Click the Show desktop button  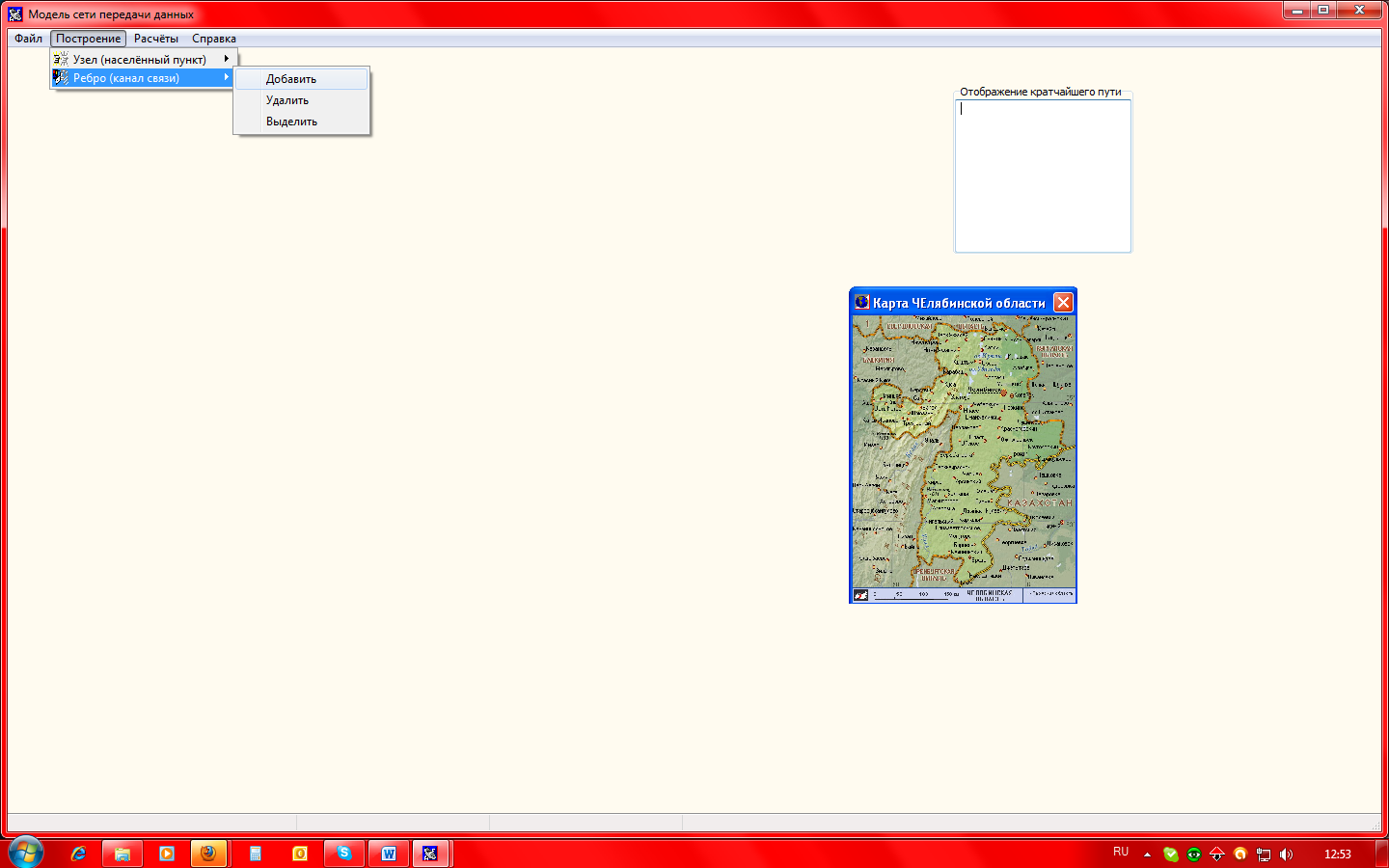coord(1383,854)
